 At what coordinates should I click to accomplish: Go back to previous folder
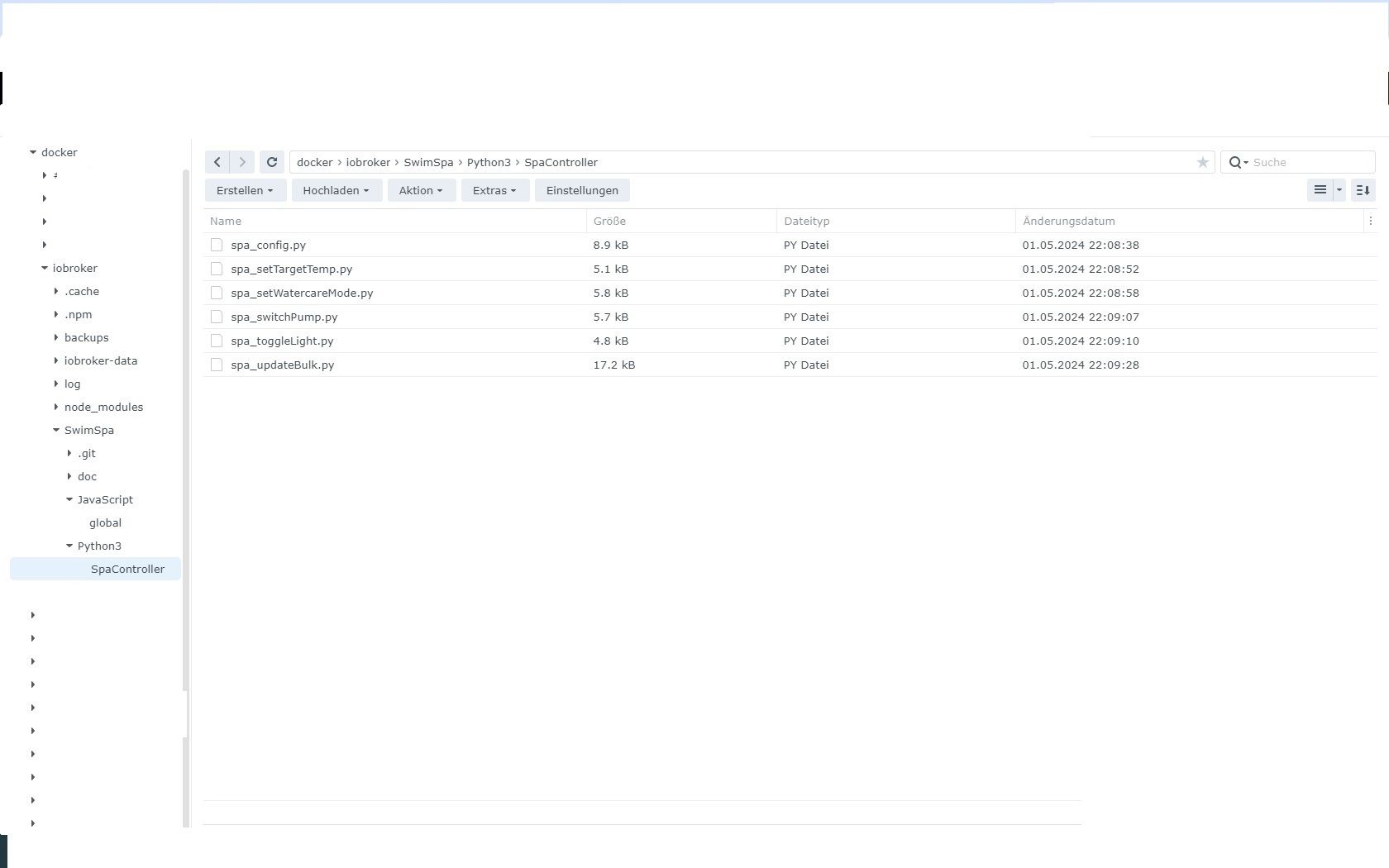[x=217, y=162]
